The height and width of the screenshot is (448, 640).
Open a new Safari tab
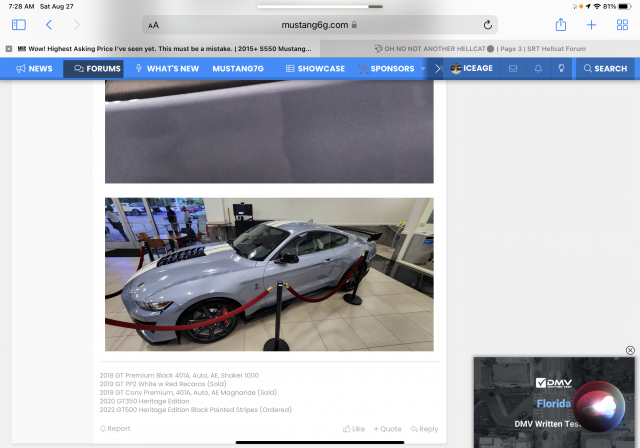(x=591, y=24)
